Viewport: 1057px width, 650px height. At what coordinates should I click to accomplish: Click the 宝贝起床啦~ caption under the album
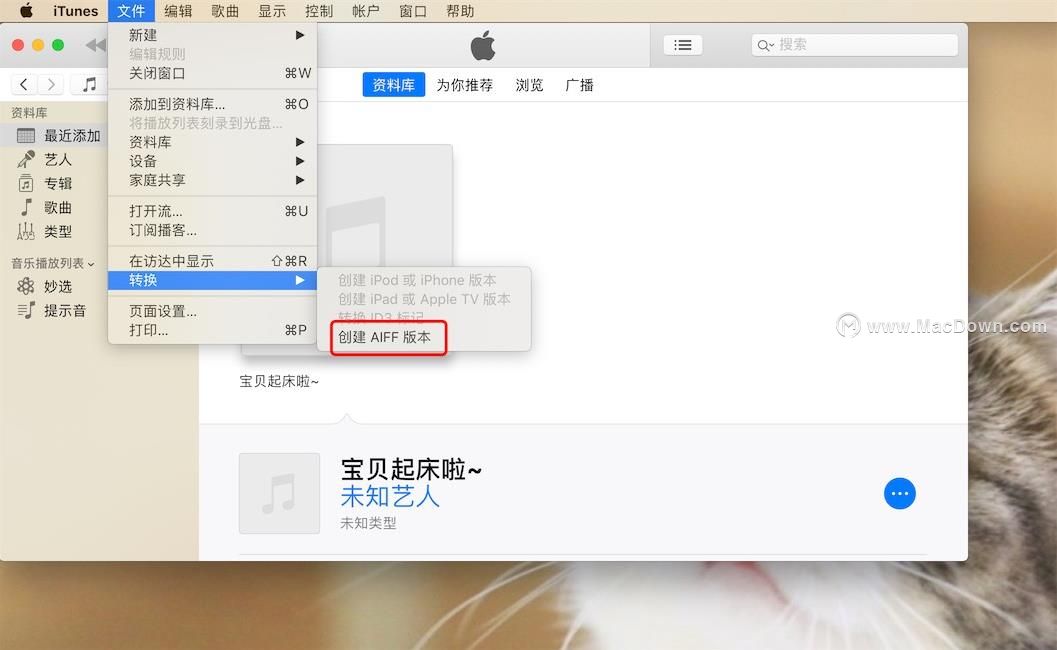[x=279, y=381]
